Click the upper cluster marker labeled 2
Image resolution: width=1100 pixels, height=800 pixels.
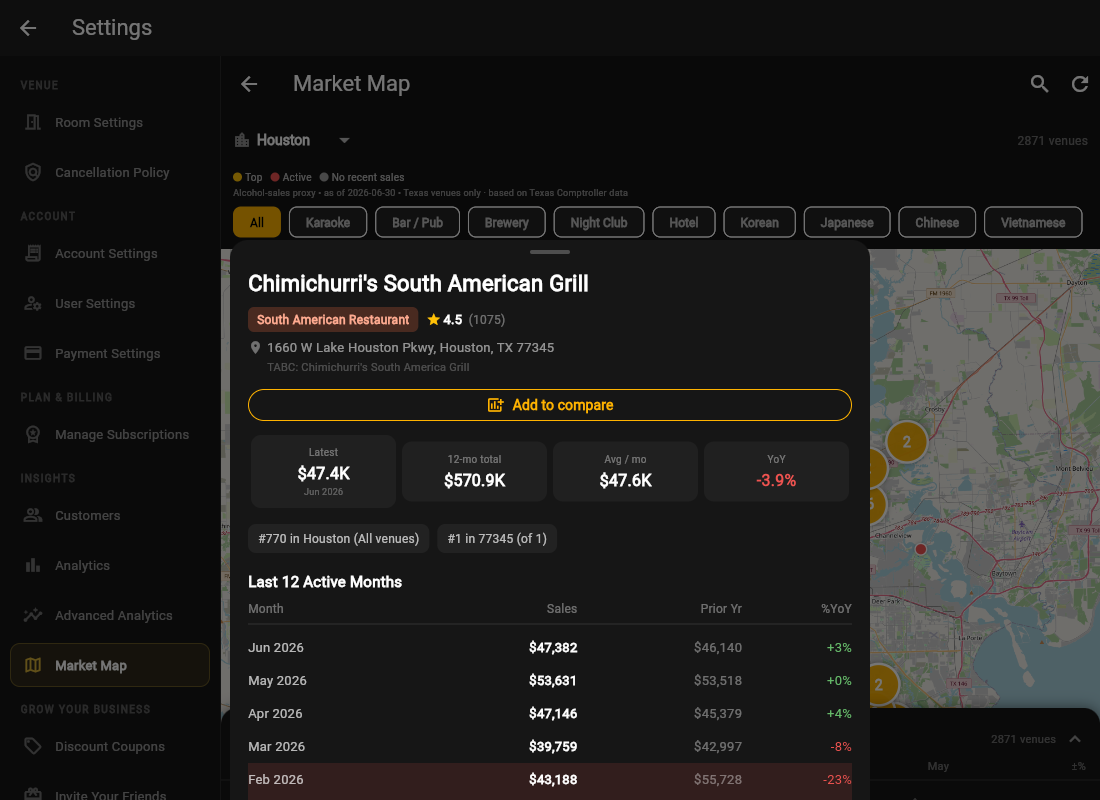point(906,442)
